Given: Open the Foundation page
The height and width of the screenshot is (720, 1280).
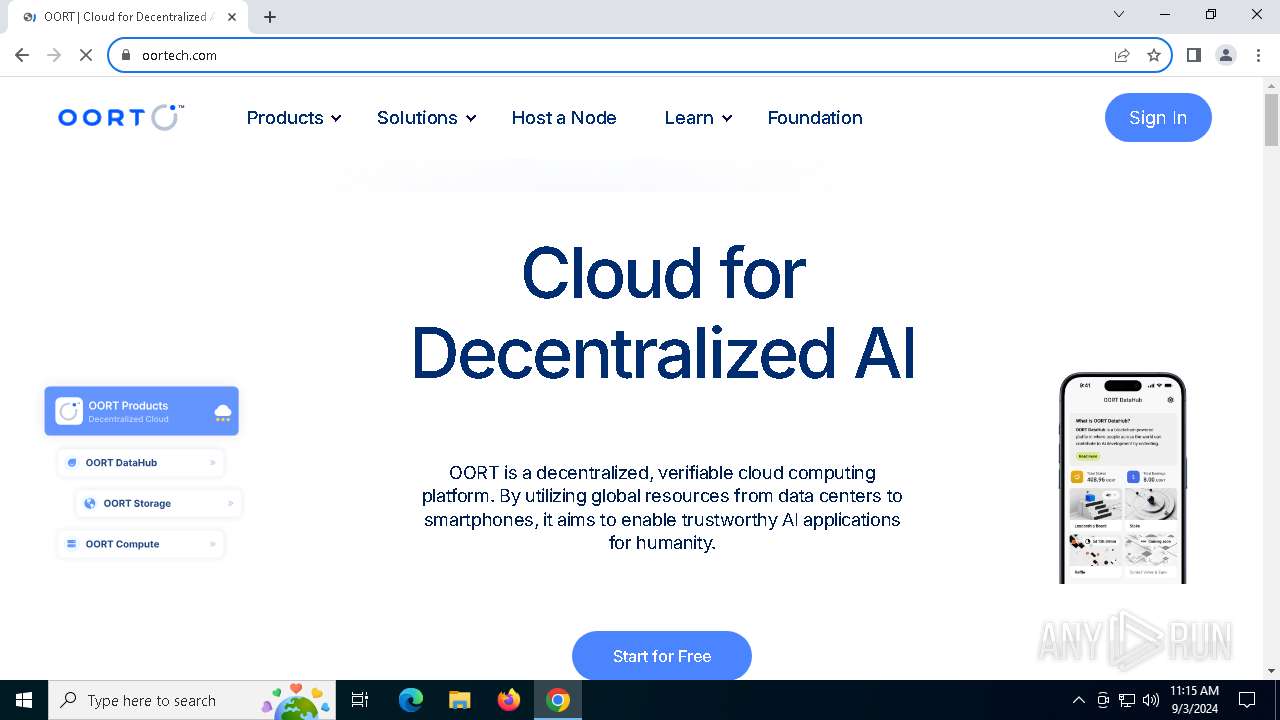Looking at the screenshot, I should pos(815,118).
